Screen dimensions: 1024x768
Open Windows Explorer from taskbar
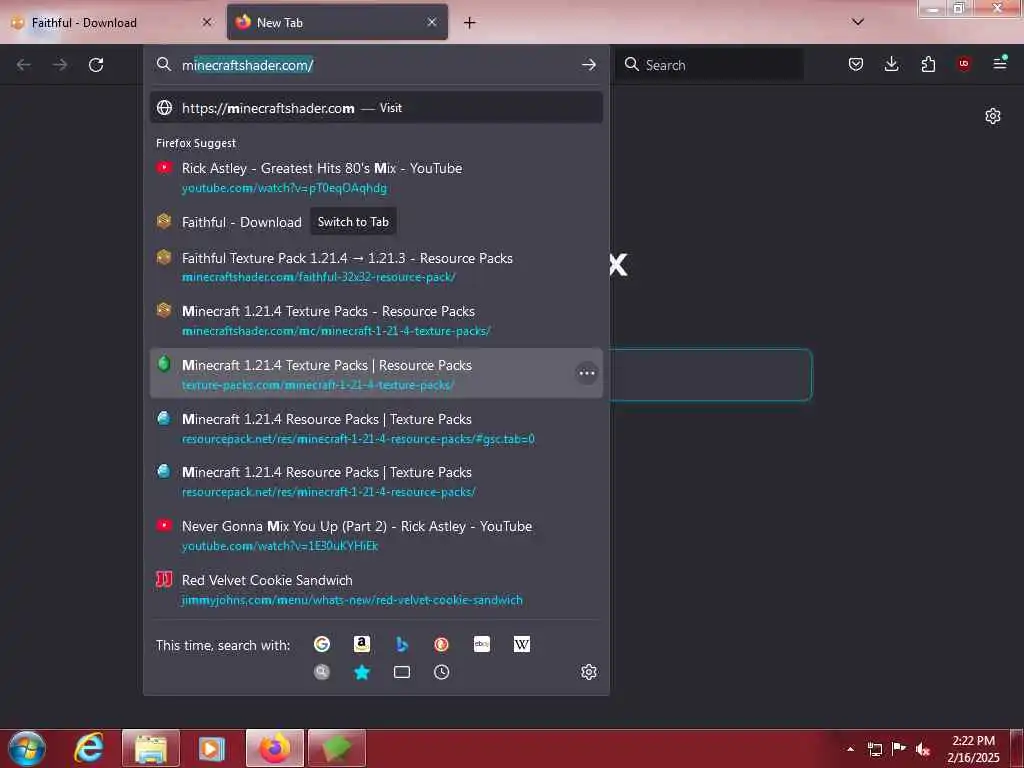pyautogui.click(x=151, y=748)
